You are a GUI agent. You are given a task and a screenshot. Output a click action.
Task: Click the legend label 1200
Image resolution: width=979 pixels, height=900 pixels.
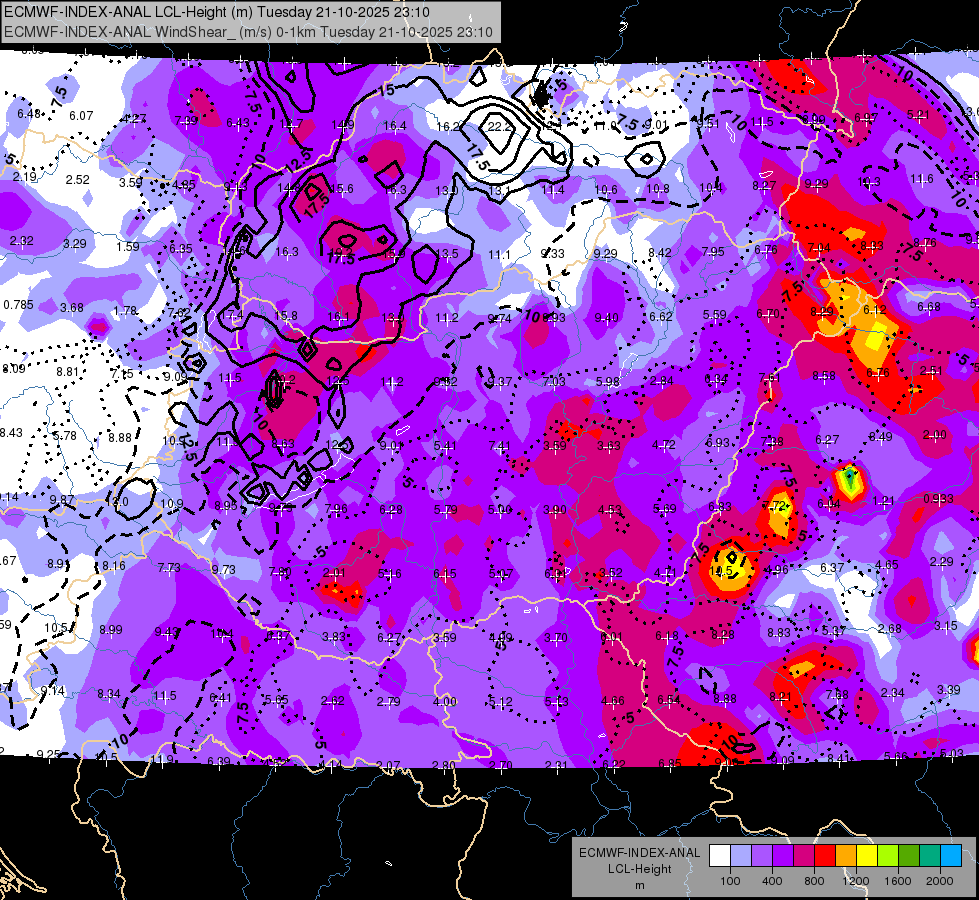[x=856, y=881]
